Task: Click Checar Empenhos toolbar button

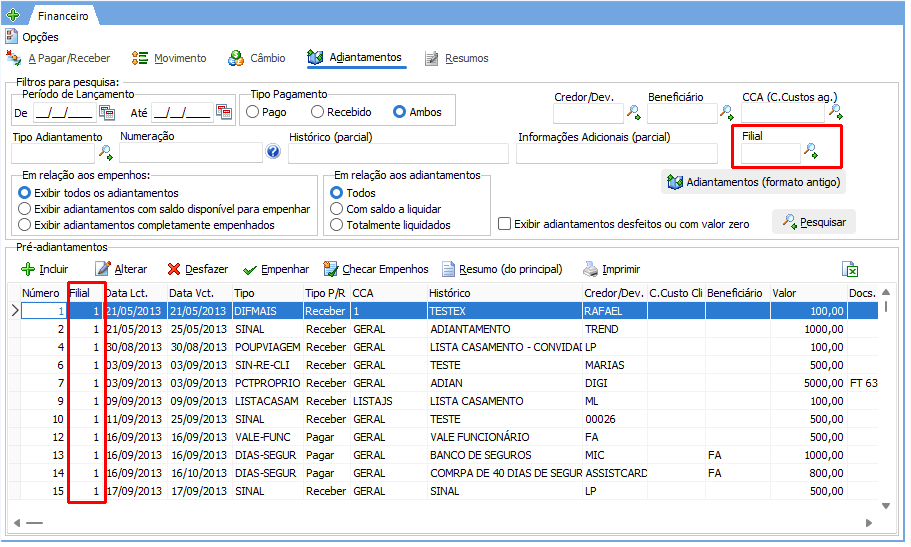Action: click(376, 269)
